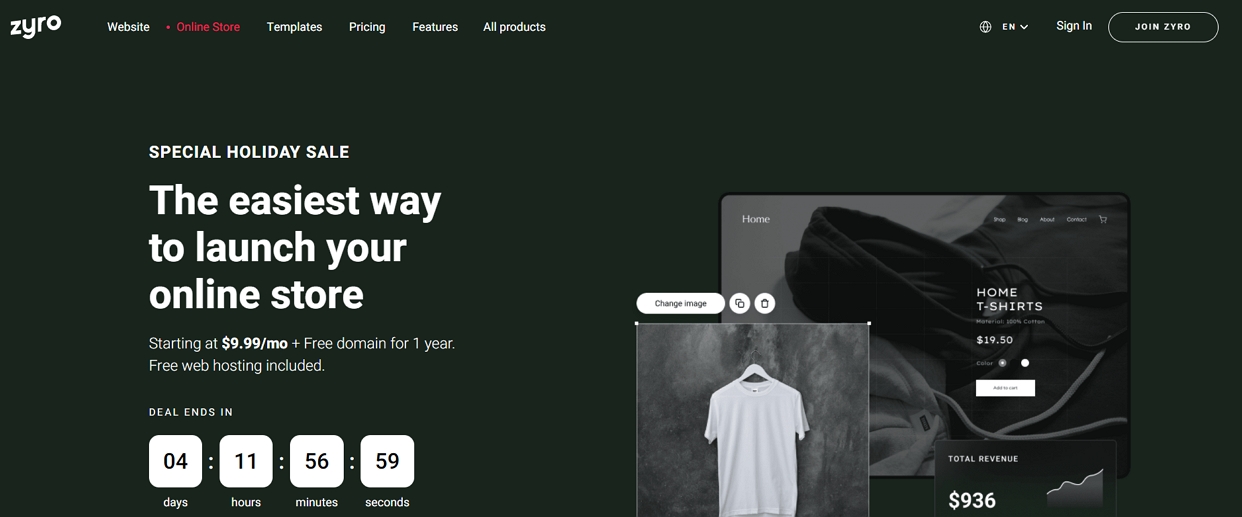The width and height of the screenshot is (1242, 517).
Task: Select the white t-shirt image
Action: click(x=753, y=420)
